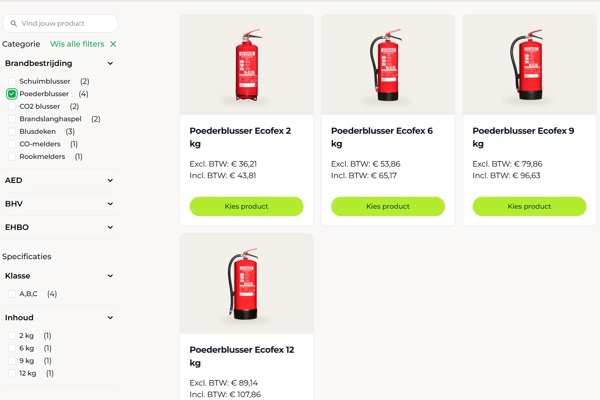The image size is (600, 400).
Task: Open the Poederblusser Ecofex 9 kg image
Action: pyautogui.click(x=529, y=65)
